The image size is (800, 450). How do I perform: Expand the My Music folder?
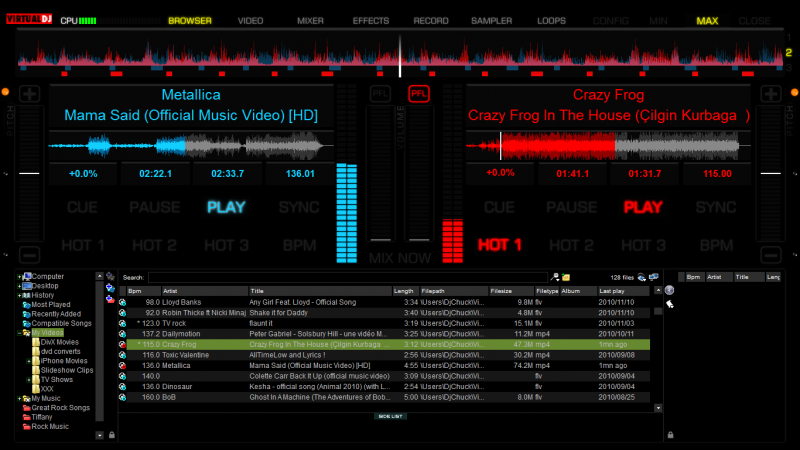point(19,398)
